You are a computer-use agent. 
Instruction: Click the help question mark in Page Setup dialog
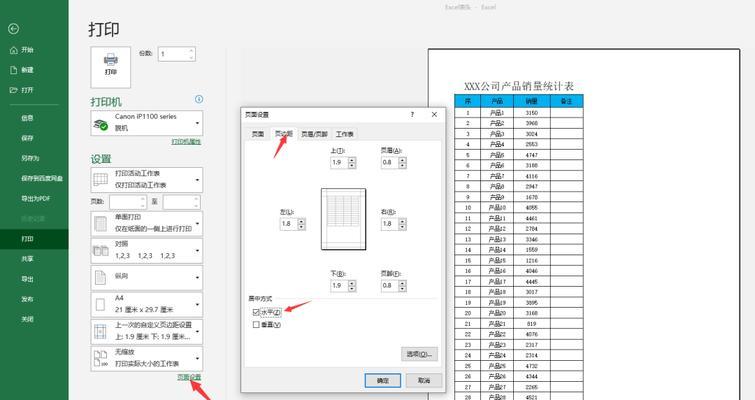[x=412, y=115]
